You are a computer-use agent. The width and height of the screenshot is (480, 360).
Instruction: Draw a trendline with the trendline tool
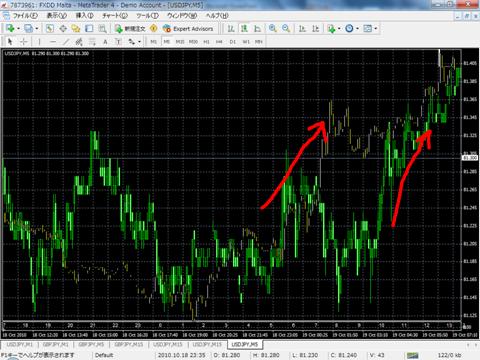[66, 42]
